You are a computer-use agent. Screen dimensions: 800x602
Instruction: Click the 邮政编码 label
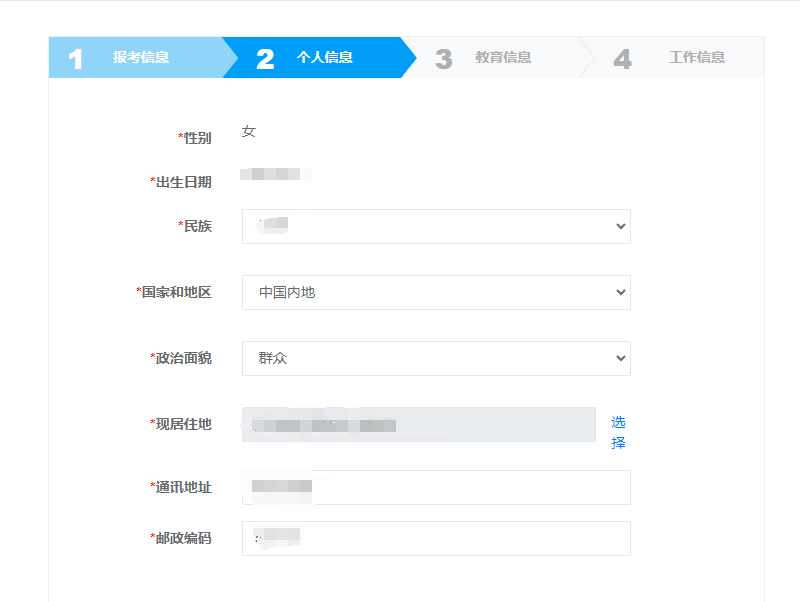181,538
